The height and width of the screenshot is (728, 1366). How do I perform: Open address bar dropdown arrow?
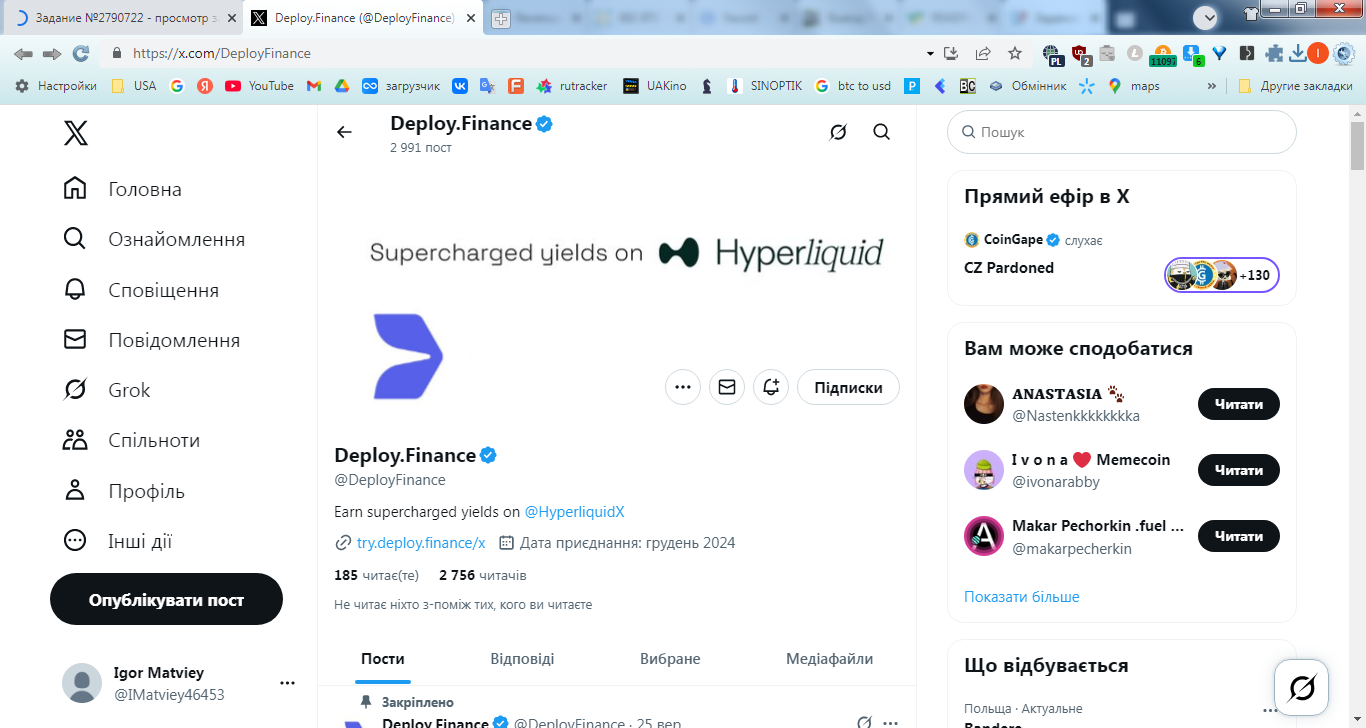(x=930, y=54)
